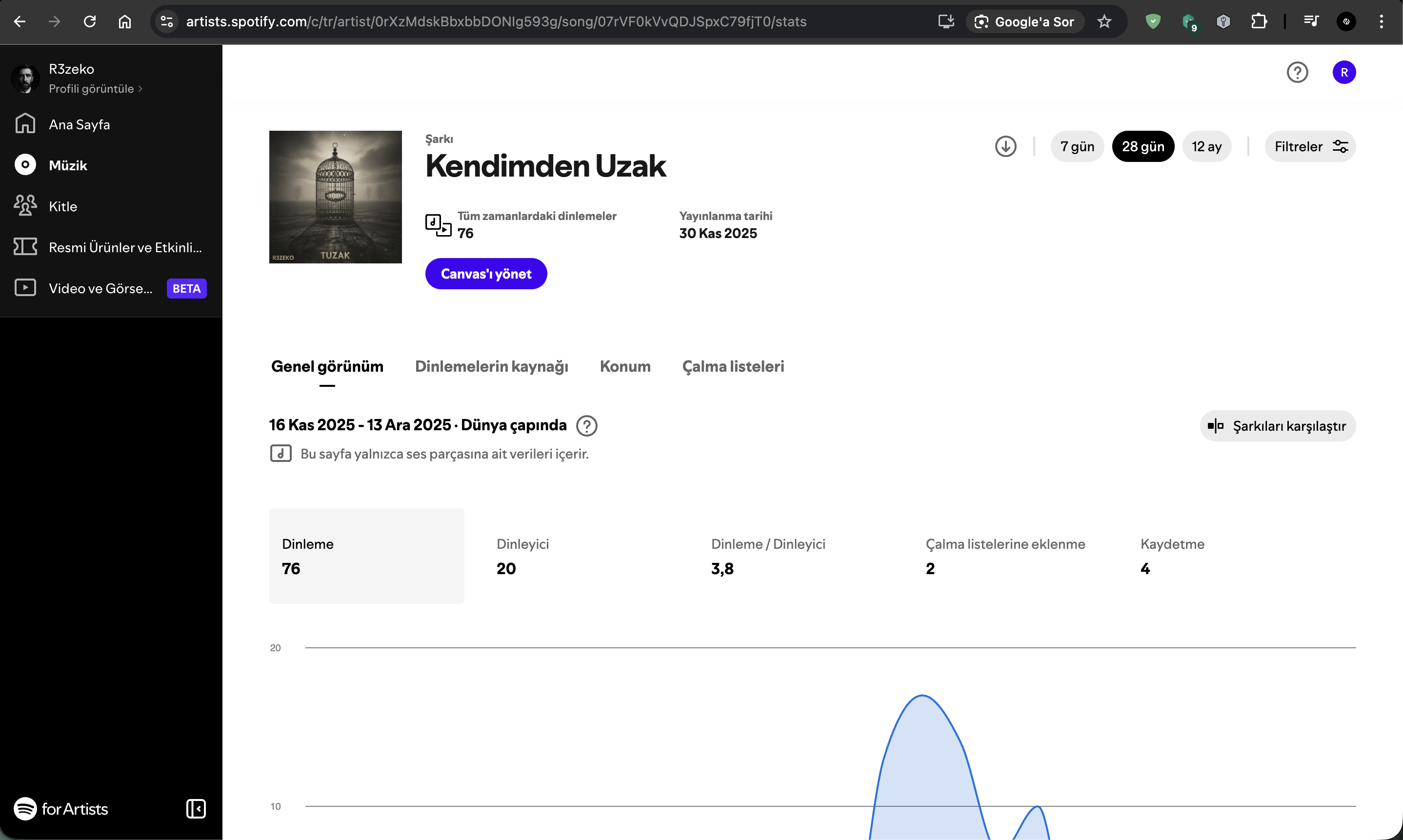Click Profili görüntüle link

95,88
